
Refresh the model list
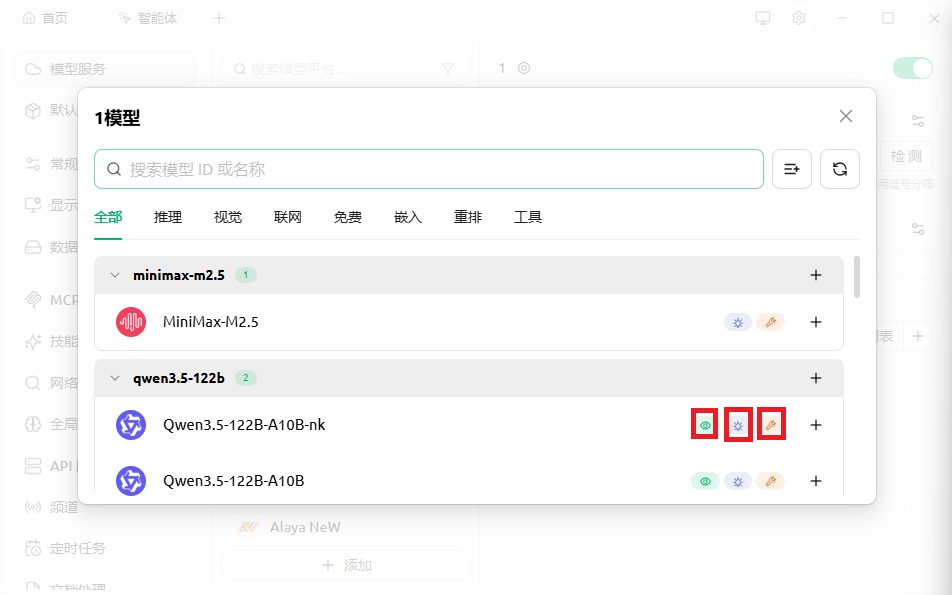click(840, 169)
